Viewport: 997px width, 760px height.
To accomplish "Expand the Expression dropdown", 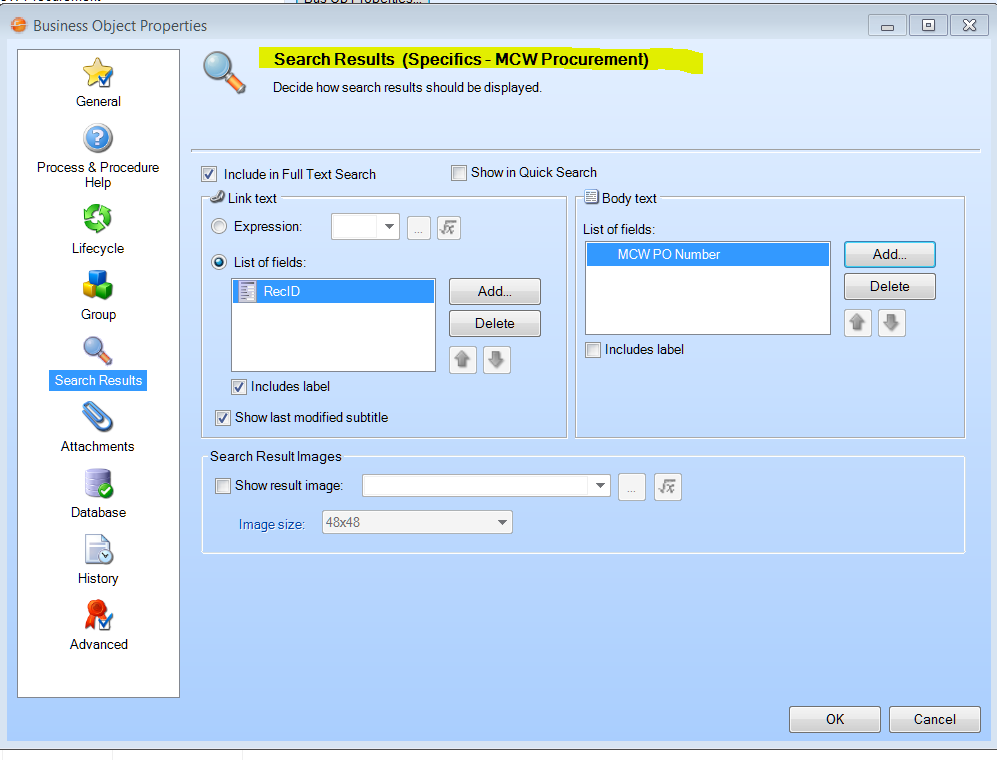I will point(389,227).
